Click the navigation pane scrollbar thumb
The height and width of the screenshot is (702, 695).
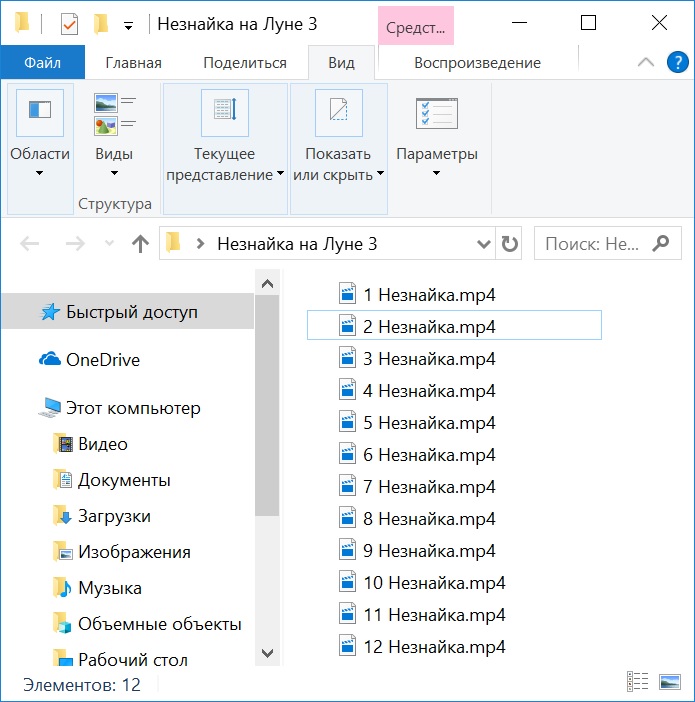click(267, 406)
